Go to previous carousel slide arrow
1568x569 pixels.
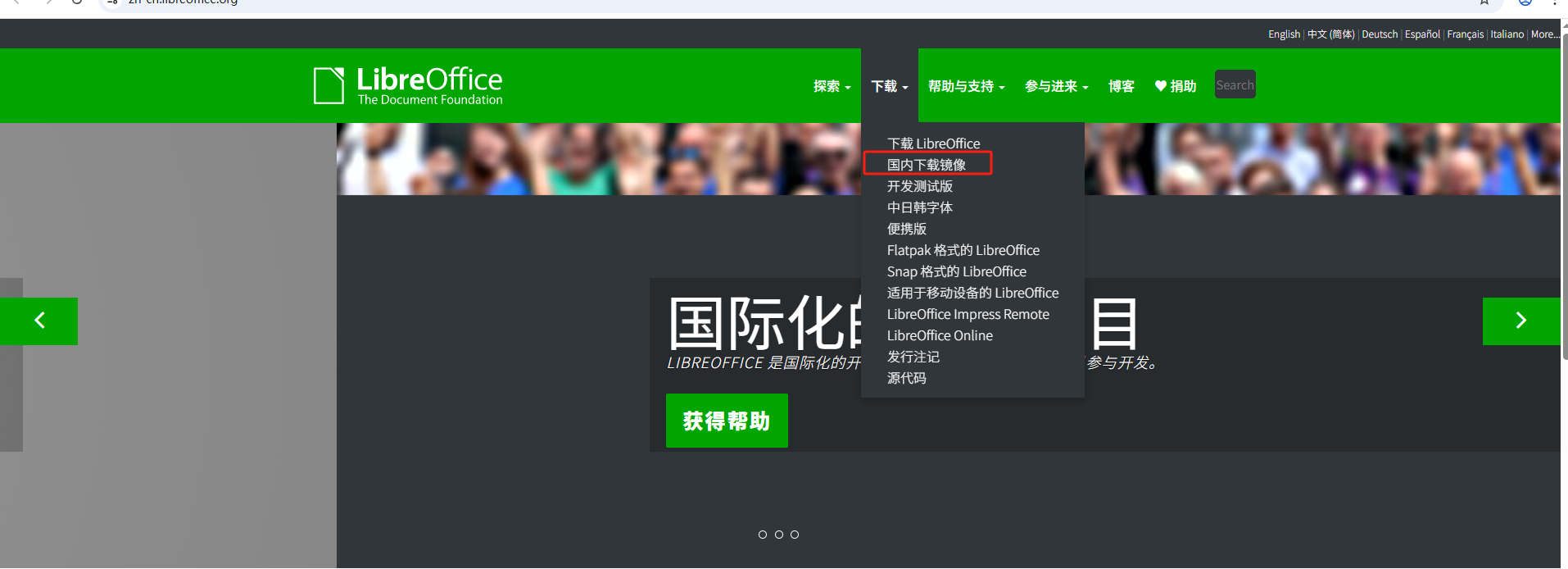pyautogui.click(x=39, y=321)
